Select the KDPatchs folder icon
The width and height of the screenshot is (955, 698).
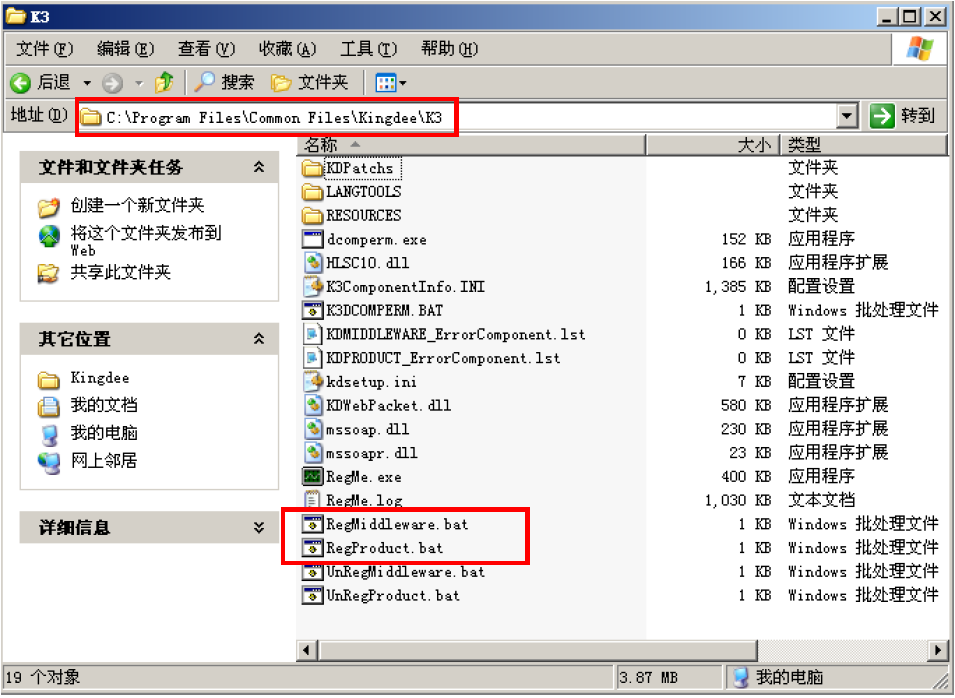pyautogui.click(x=312, y=168)
